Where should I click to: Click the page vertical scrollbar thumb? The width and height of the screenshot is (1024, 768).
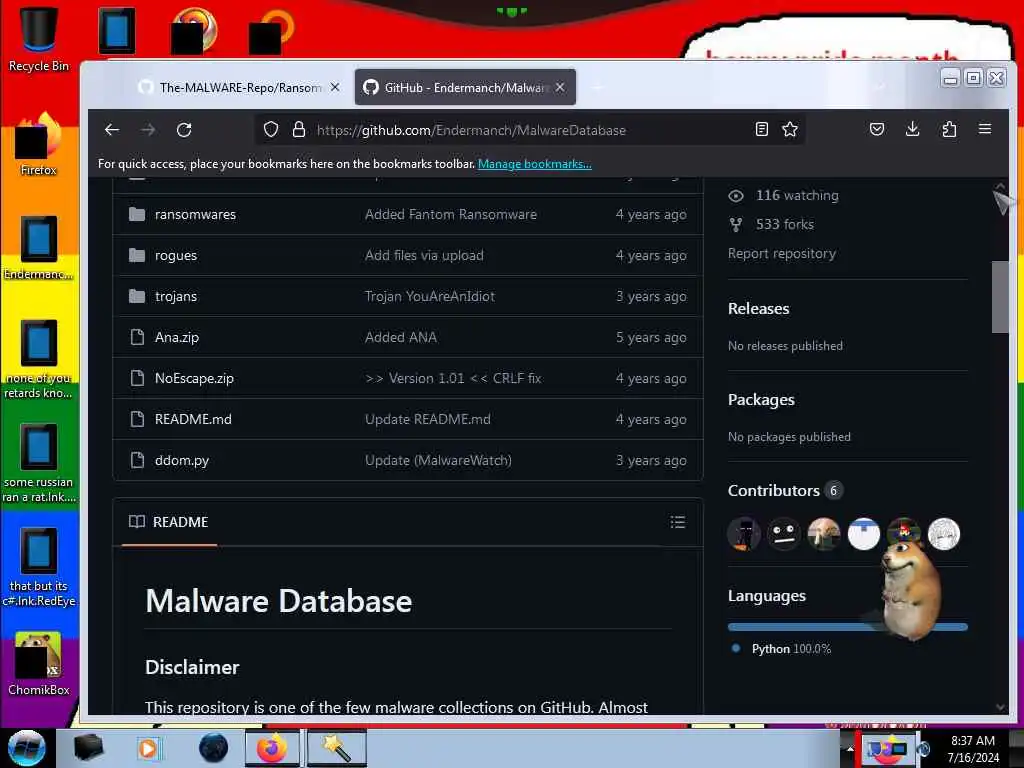tap(1000, 297)
